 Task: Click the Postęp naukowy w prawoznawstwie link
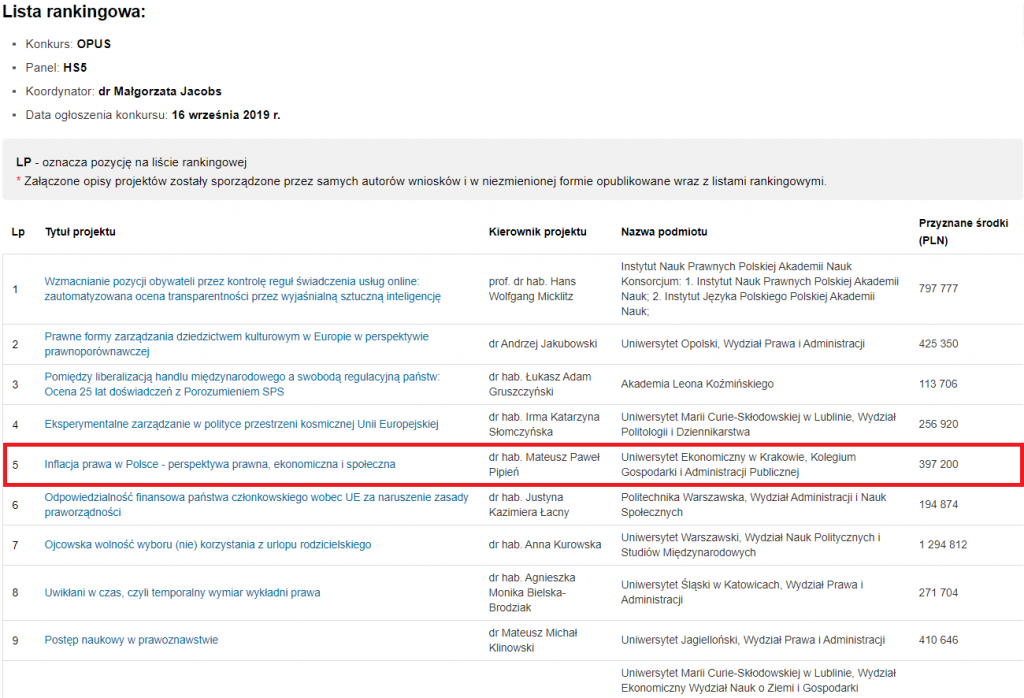pos(131,640)
